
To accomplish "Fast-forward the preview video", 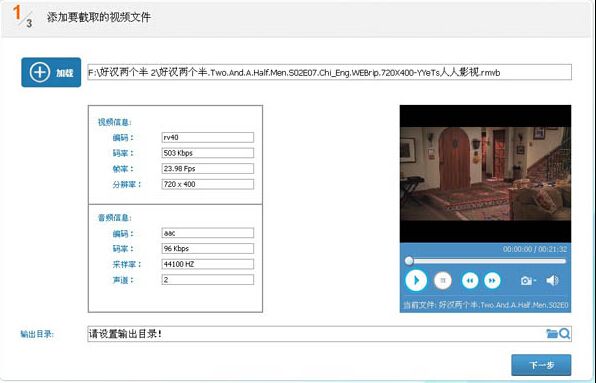I will coord(492,280).
